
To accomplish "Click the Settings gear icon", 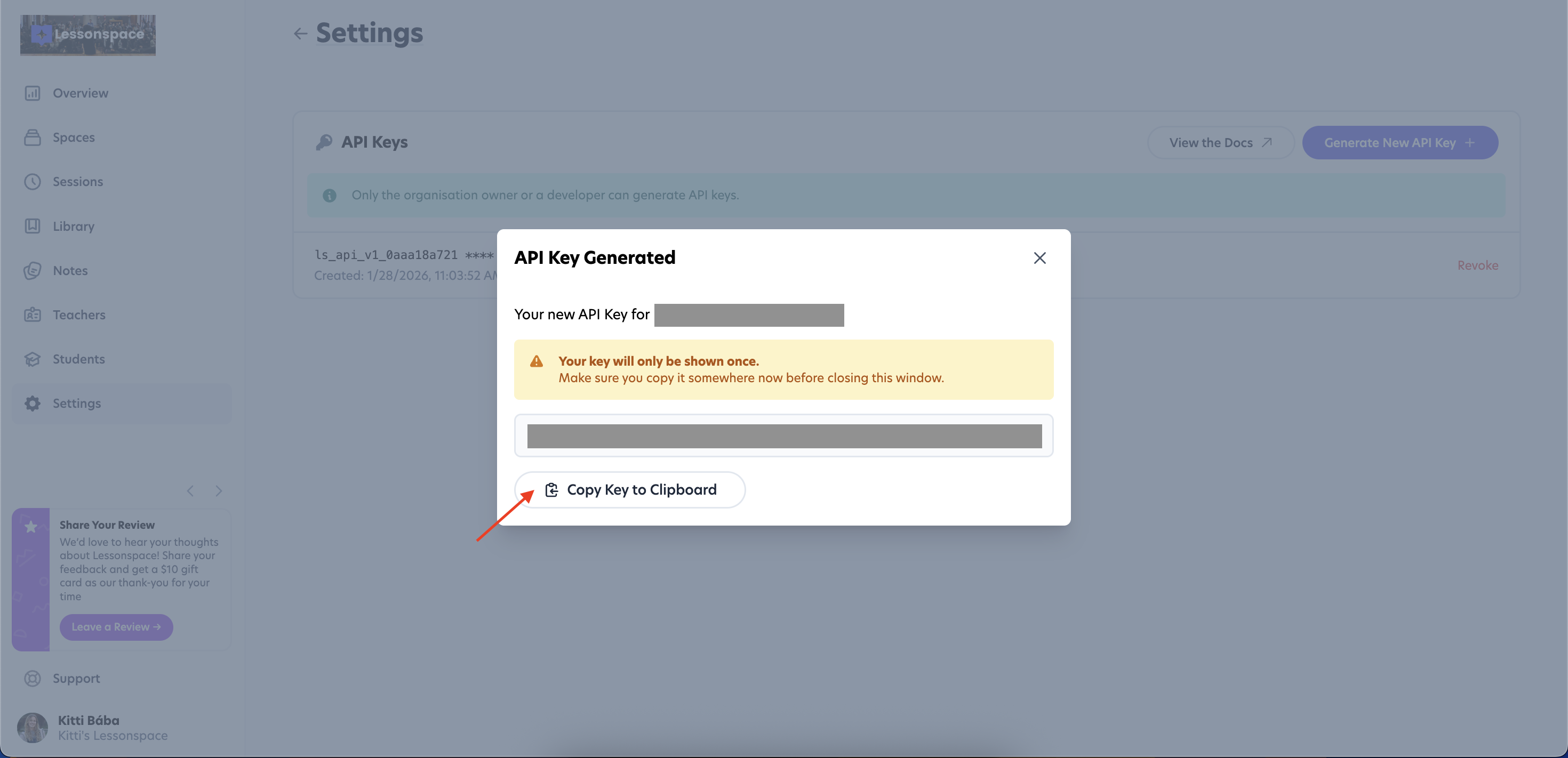I will click(x=32, y=404).
